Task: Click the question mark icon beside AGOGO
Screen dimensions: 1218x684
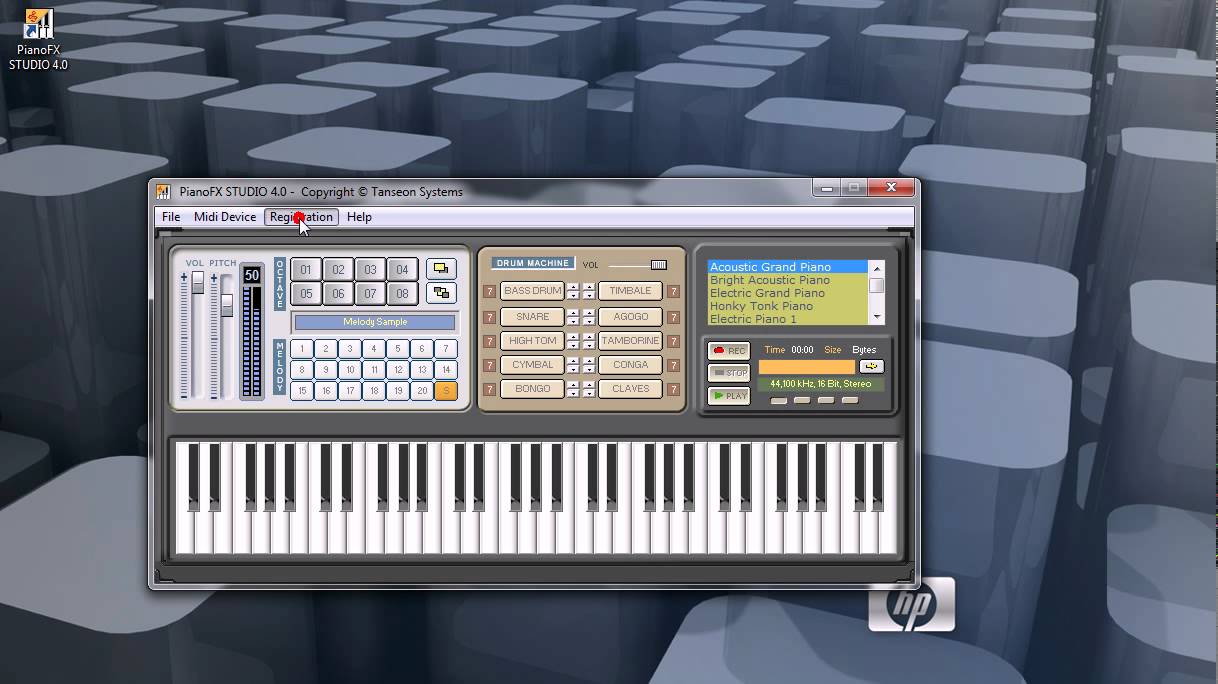Action: tap(674, 317)
